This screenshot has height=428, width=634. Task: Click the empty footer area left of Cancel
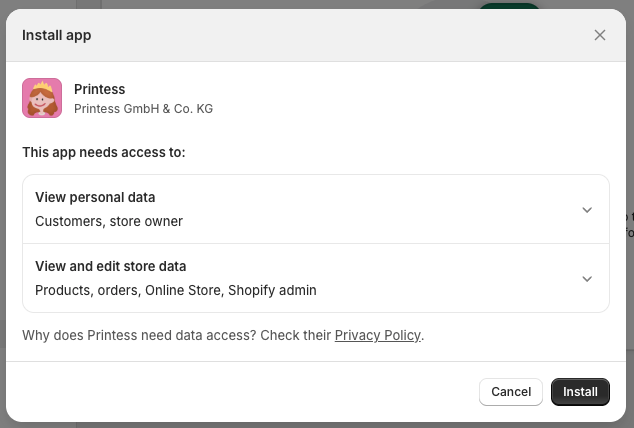point(240,392)
